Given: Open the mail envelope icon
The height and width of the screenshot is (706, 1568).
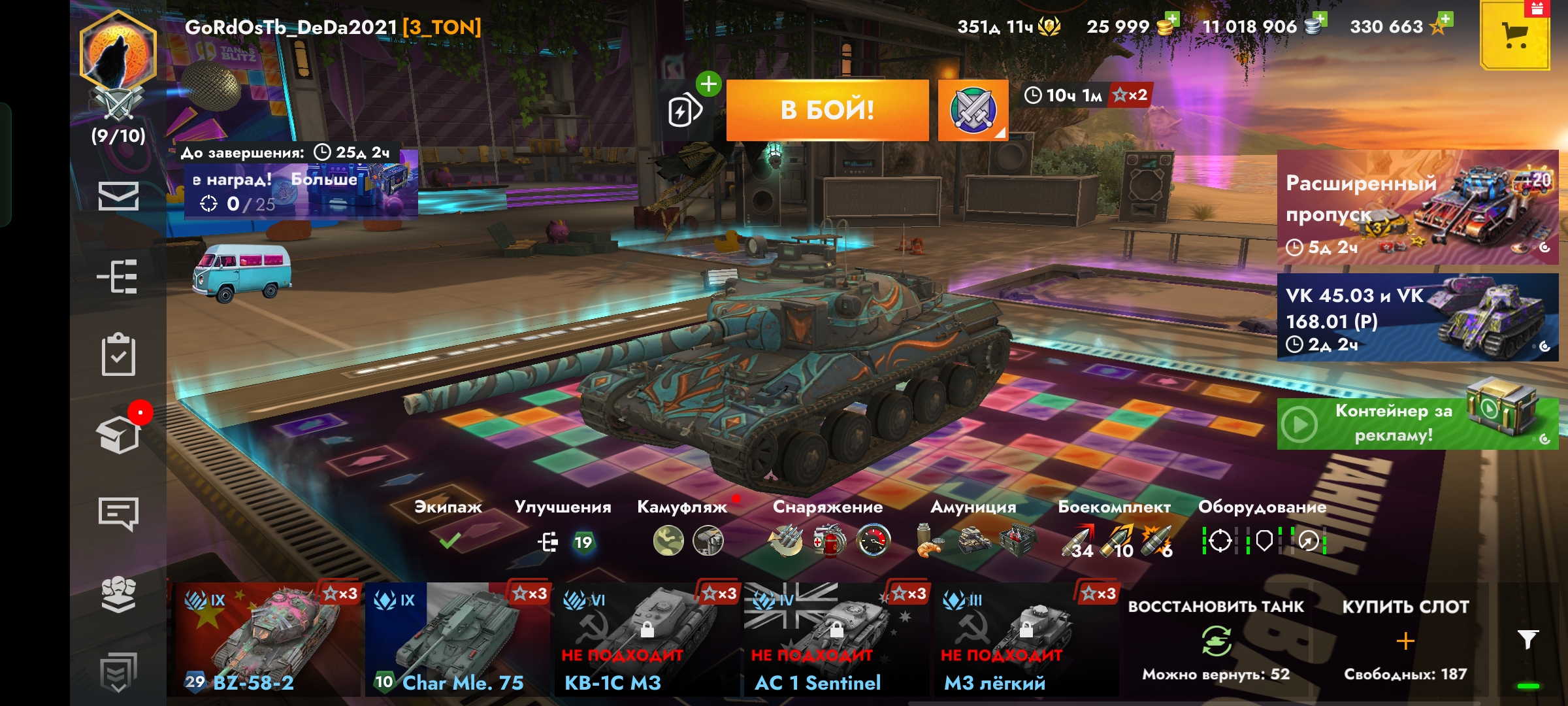Looking at the screenshot, I should [x=118, y=195].
